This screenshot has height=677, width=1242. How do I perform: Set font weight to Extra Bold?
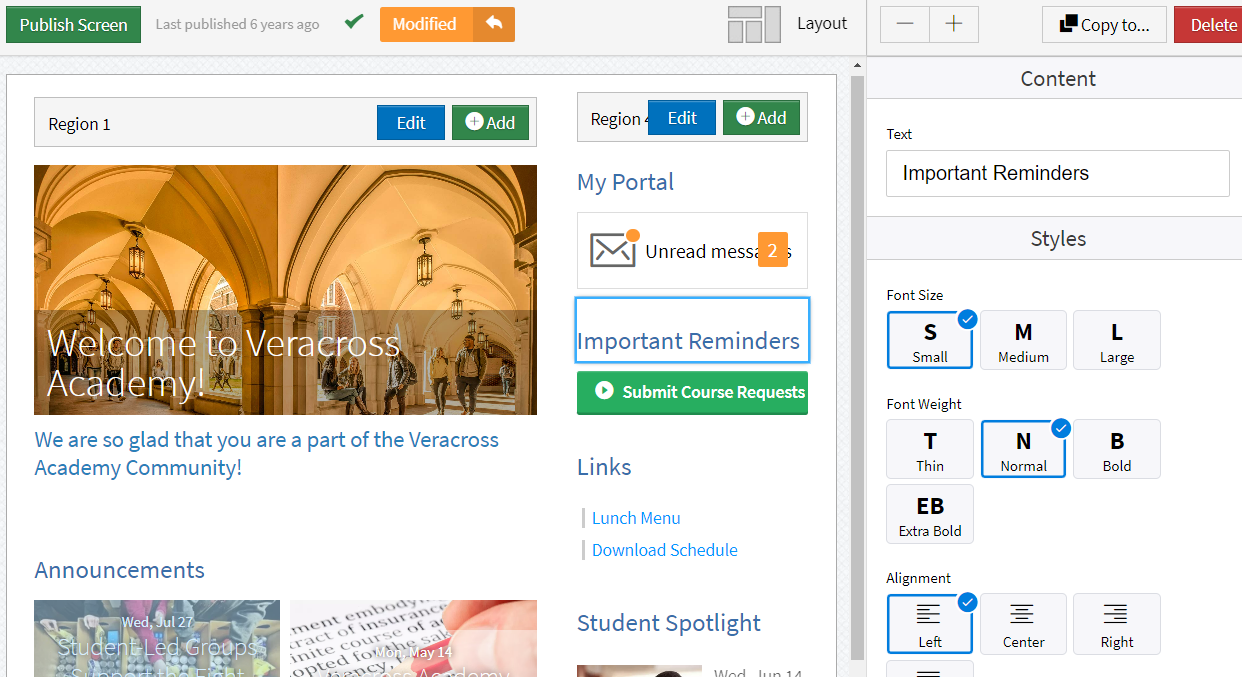click(x=930, y=514)
